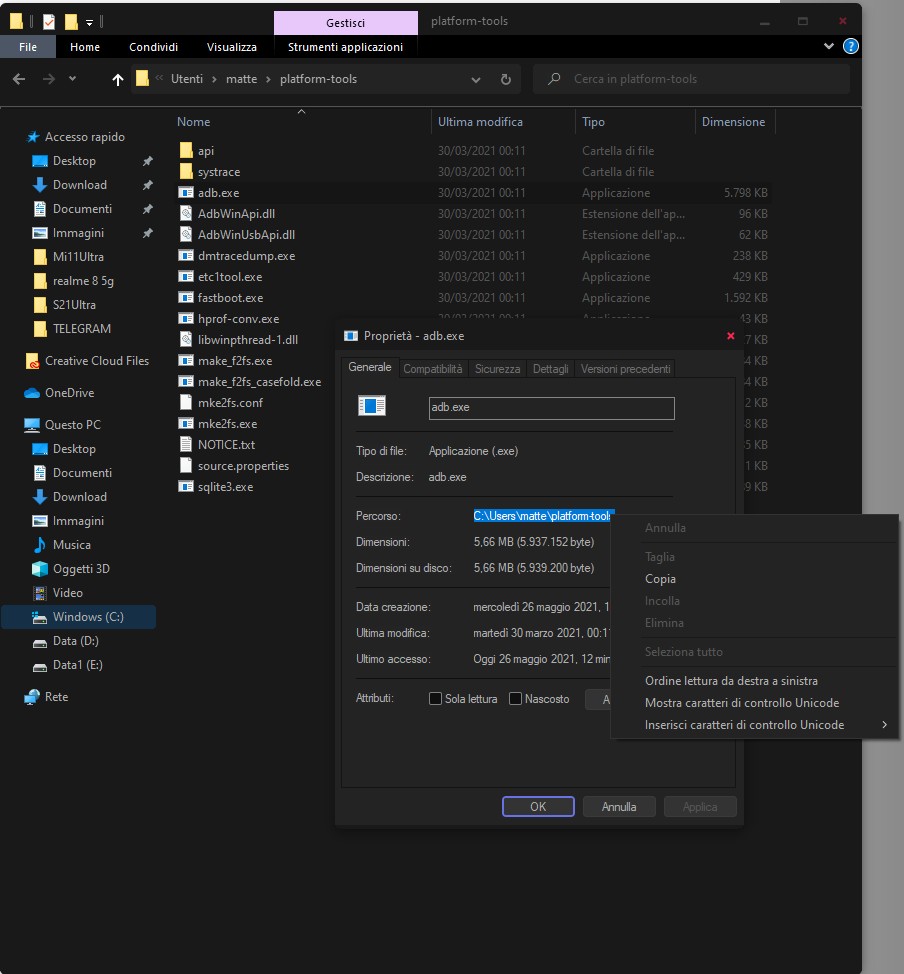Click the Annulla button in Properties dialog
The image size is (904, 974).
click(x=619, y=806)
